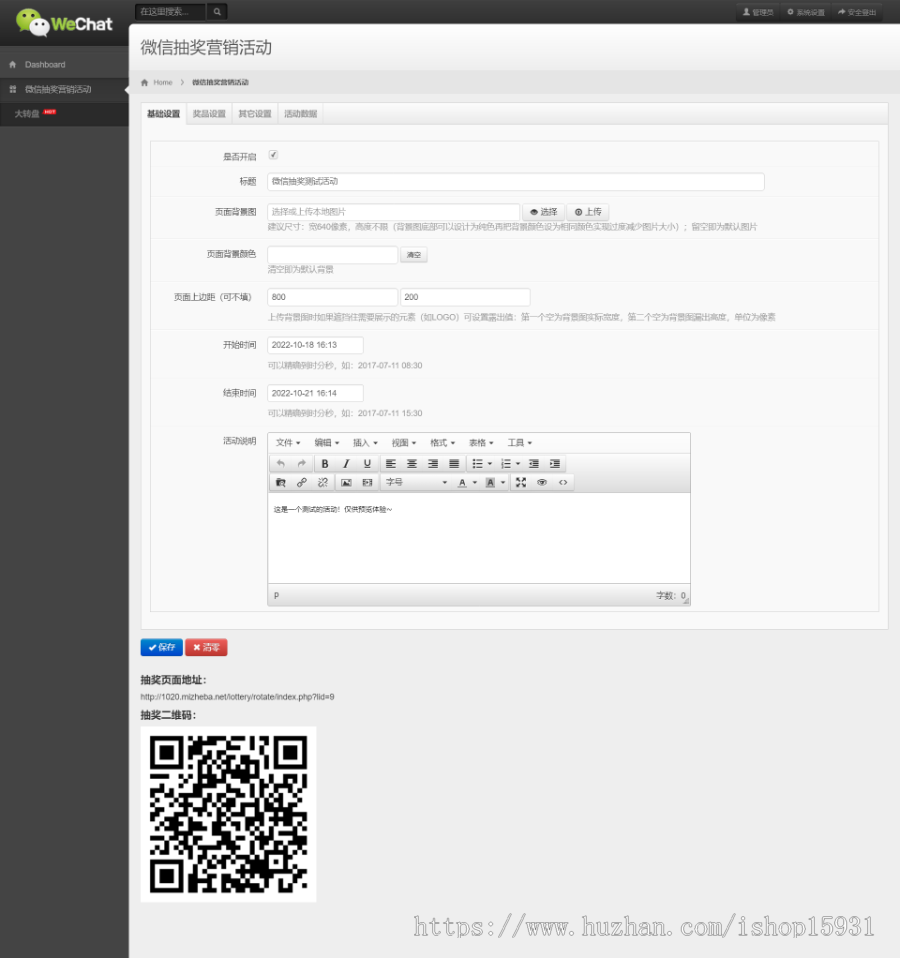Open the 文件 editor menu
900x958 pixels.
(x=288, y=442)
